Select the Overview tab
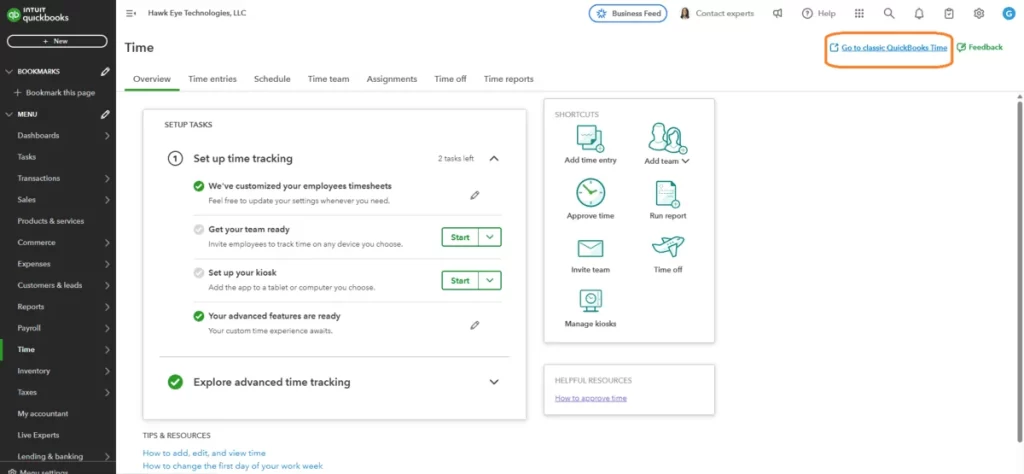The image size is (1024, 474). [x=152, y=79]
